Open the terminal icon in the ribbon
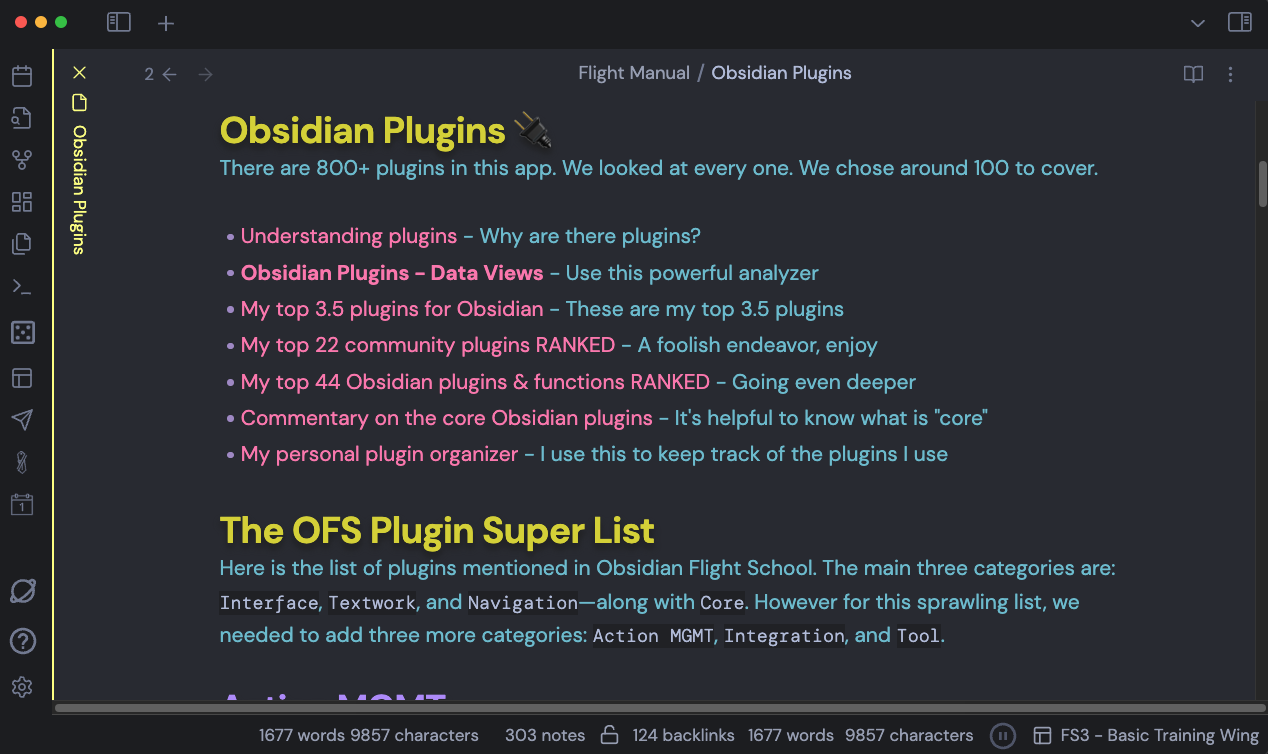The image size is (1268, 754). (x=22, y=286)
